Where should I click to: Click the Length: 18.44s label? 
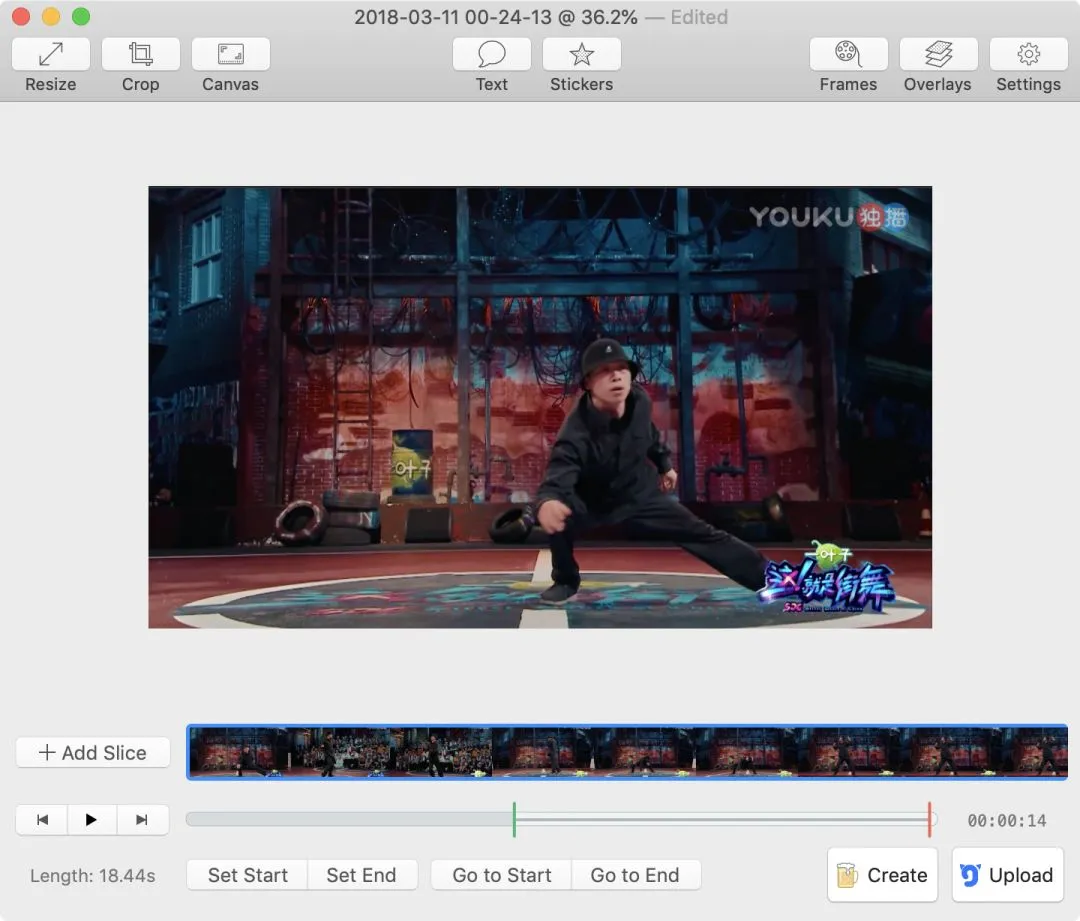point(93,876)
